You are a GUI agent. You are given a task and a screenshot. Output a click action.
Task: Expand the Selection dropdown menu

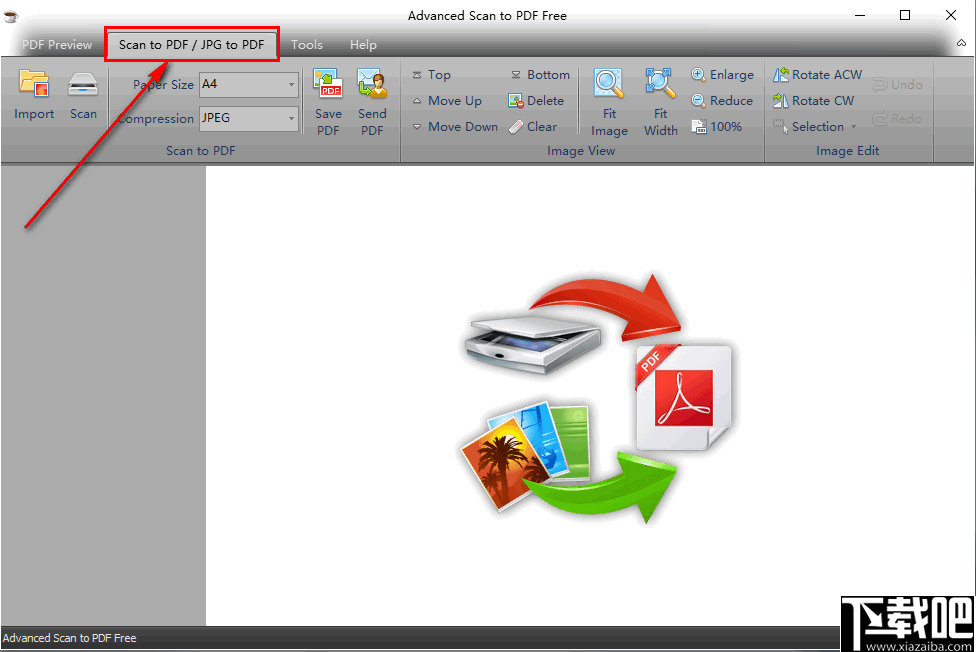pyautogui.click(x=855, y=126)
